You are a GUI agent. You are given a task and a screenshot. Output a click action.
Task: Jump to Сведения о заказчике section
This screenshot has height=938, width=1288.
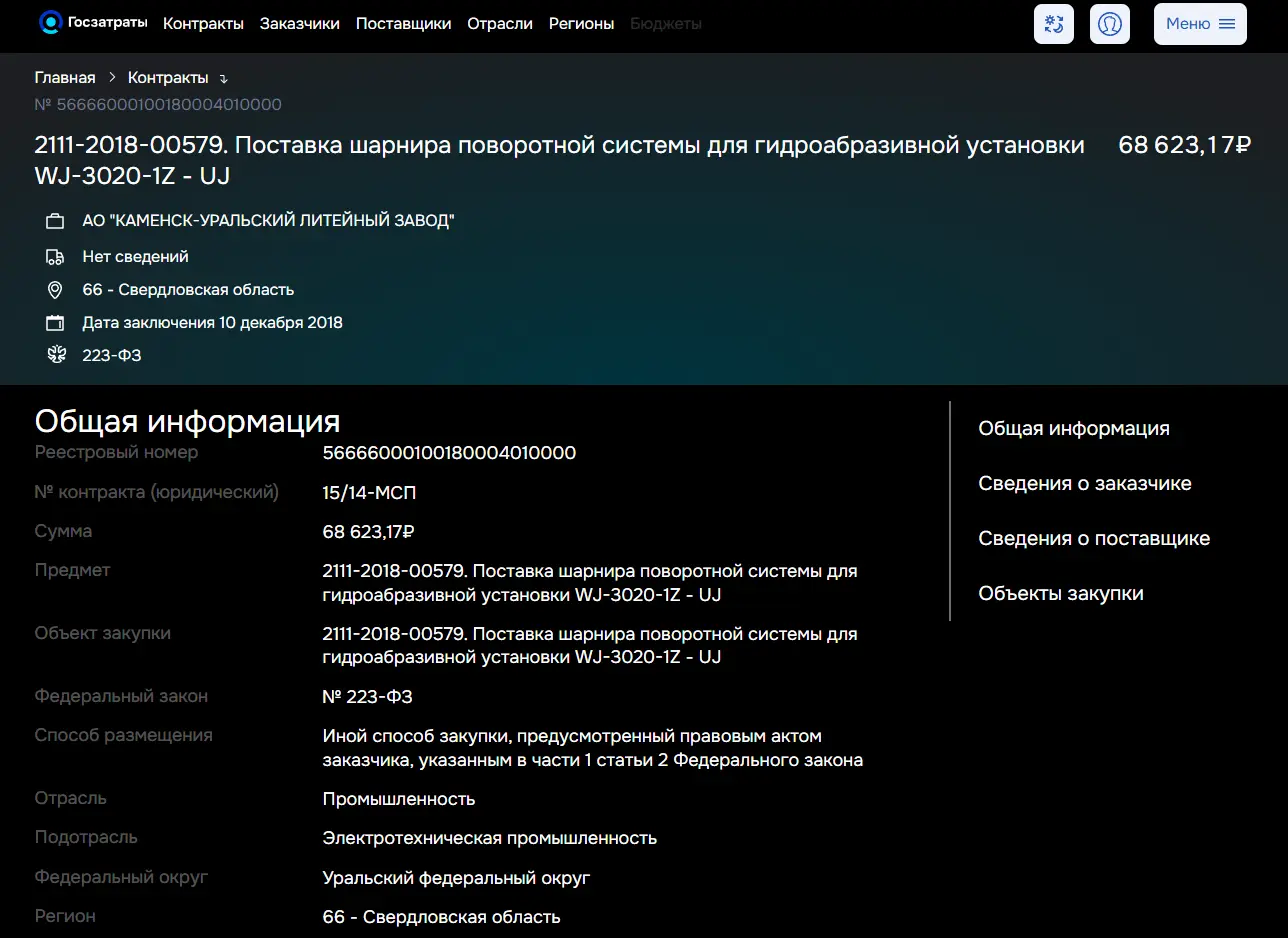1085,484
